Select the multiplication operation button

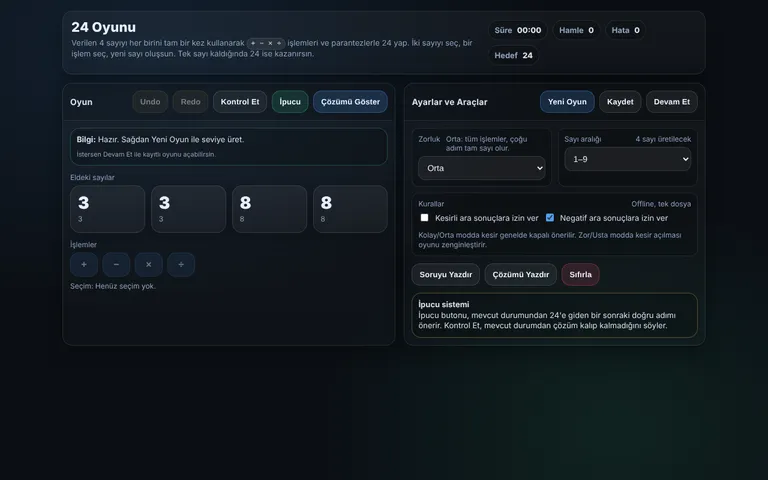coord(148,264)
